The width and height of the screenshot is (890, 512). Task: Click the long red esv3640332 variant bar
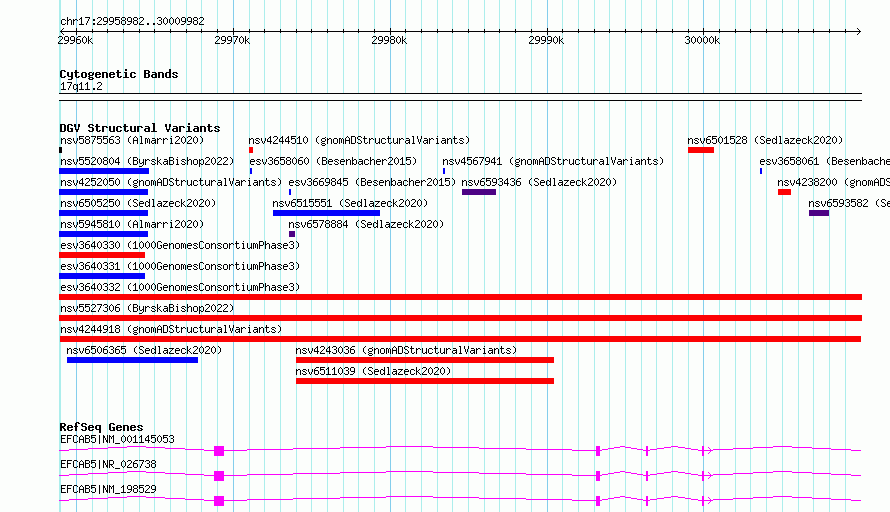click(x=460, y=297)
